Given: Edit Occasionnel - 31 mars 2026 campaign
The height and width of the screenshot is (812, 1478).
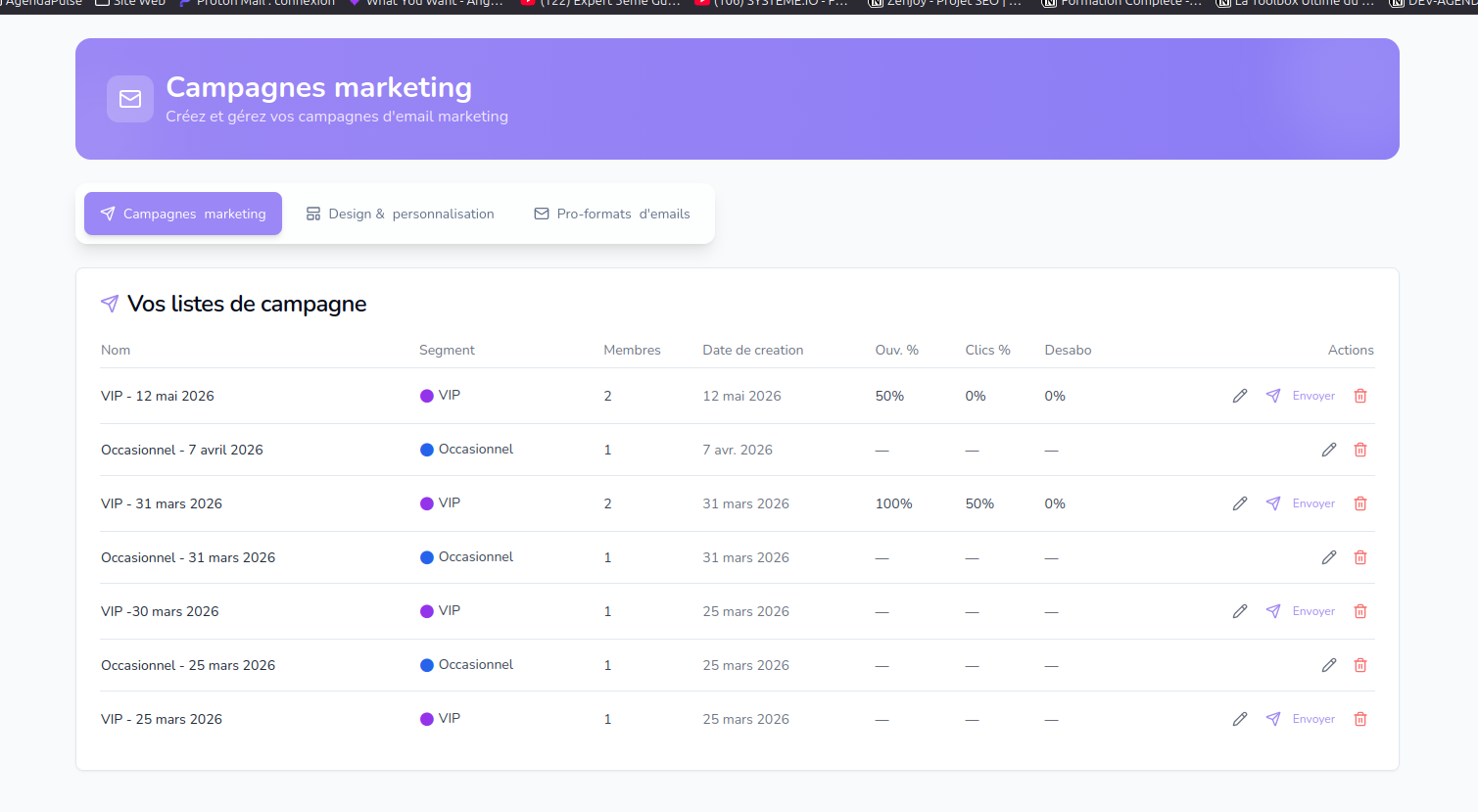Looking at the screenshot, I should (1329, 557).
